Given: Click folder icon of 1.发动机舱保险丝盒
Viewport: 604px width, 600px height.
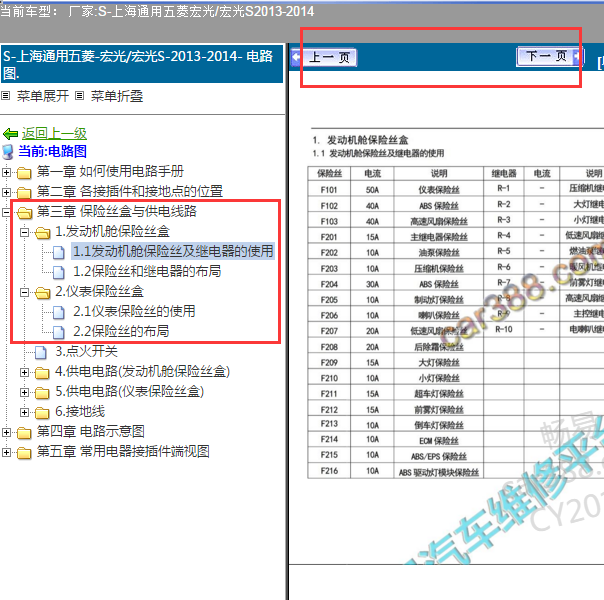Looking at the screenshot, I should point(42,233).
